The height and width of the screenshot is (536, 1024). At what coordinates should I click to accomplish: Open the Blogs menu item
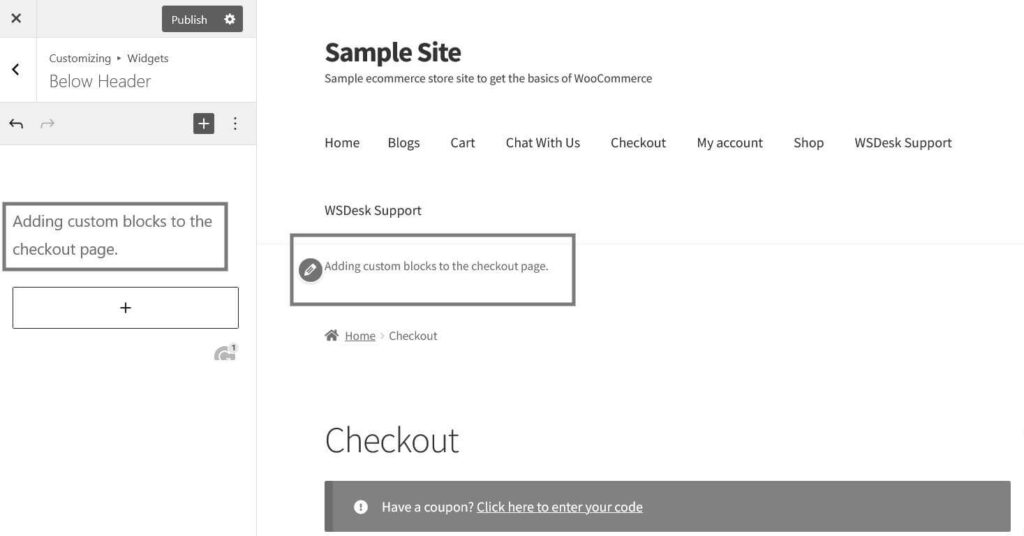click(x=404, y=142)
